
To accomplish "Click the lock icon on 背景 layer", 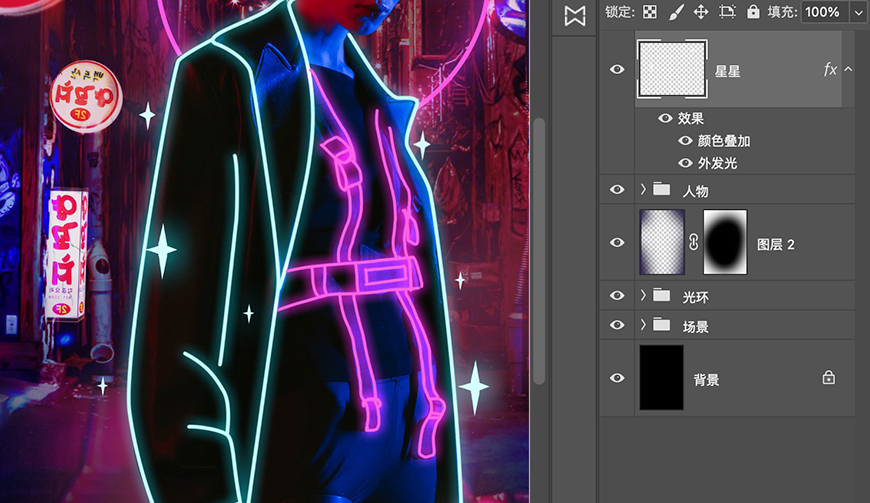I will [828, 378].
